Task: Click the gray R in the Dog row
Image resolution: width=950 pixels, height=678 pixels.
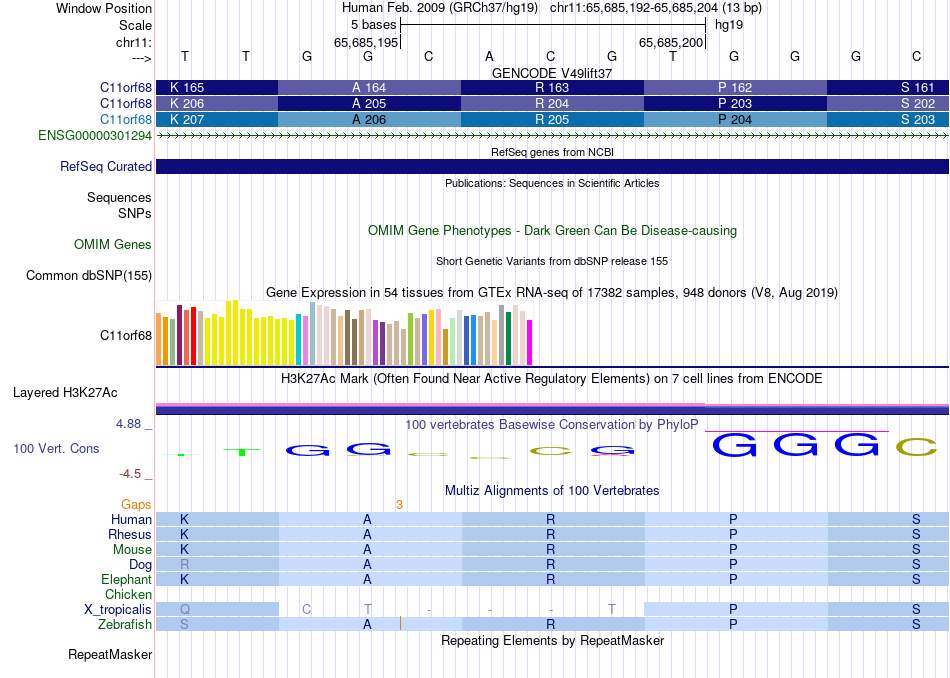Action: (185, 565)
